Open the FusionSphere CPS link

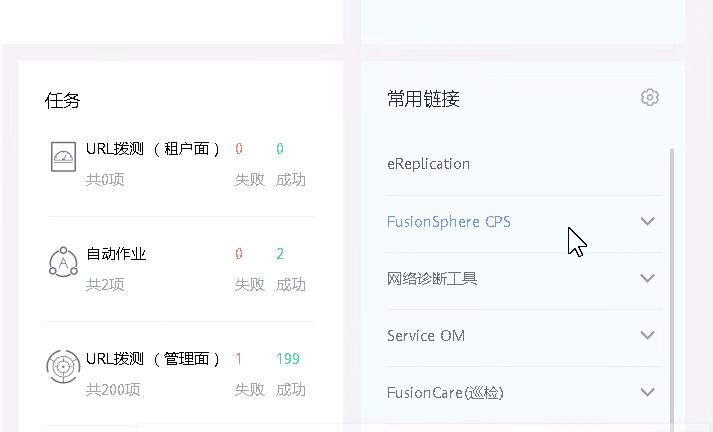(448, 222)
